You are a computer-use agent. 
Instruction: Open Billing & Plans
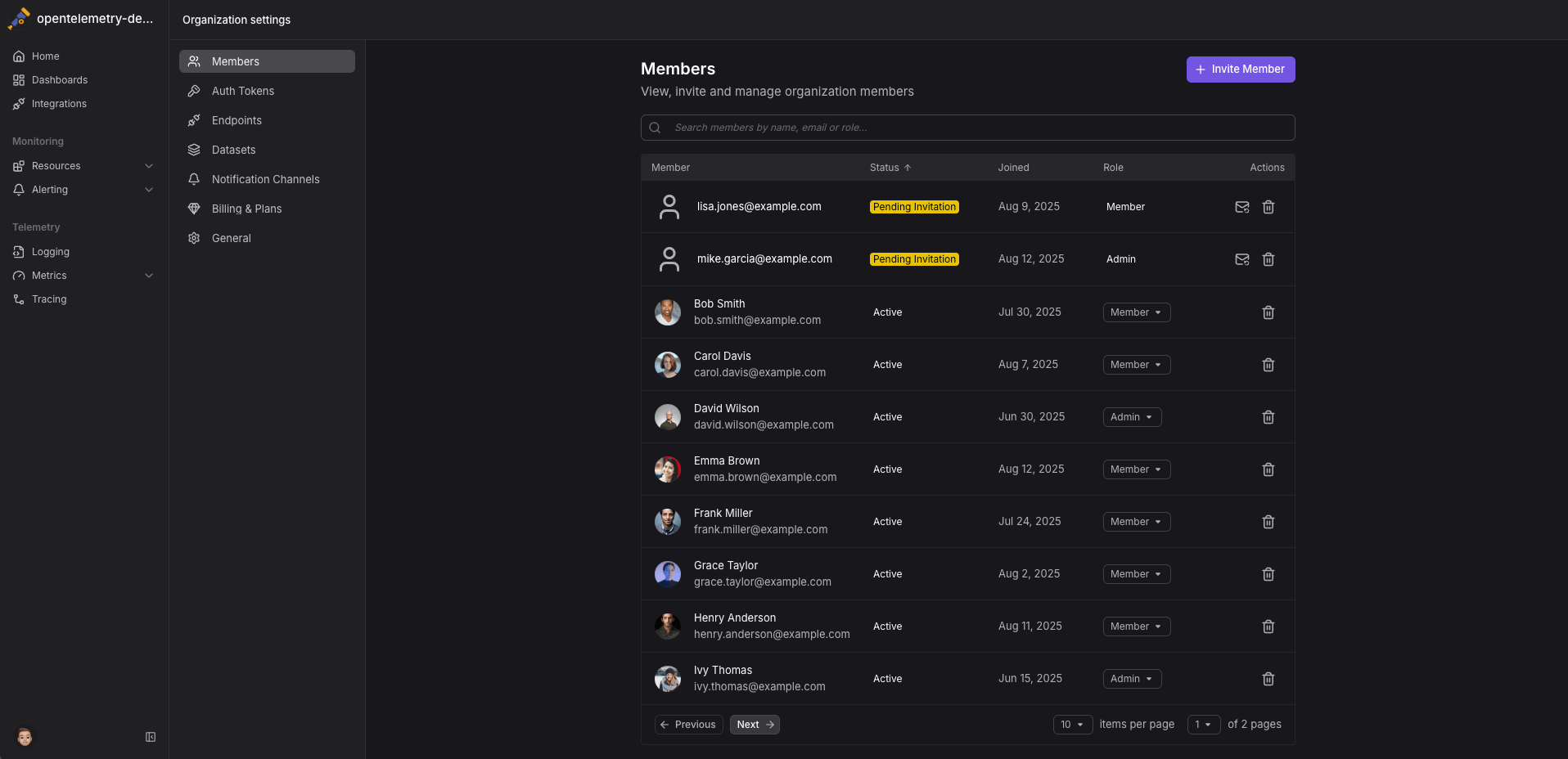pos(267,209)
